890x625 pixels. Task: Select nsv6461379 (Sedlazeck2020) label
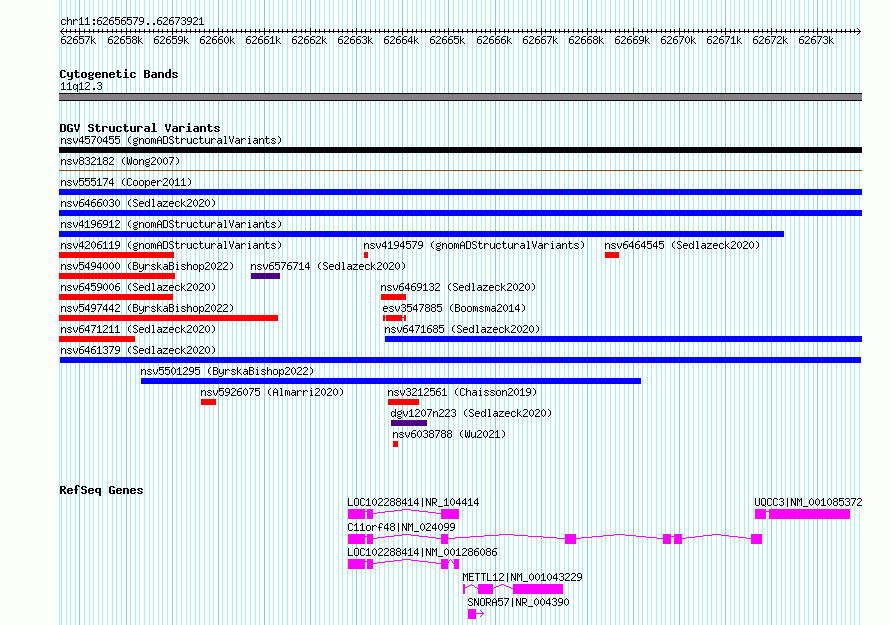point(138,350)
